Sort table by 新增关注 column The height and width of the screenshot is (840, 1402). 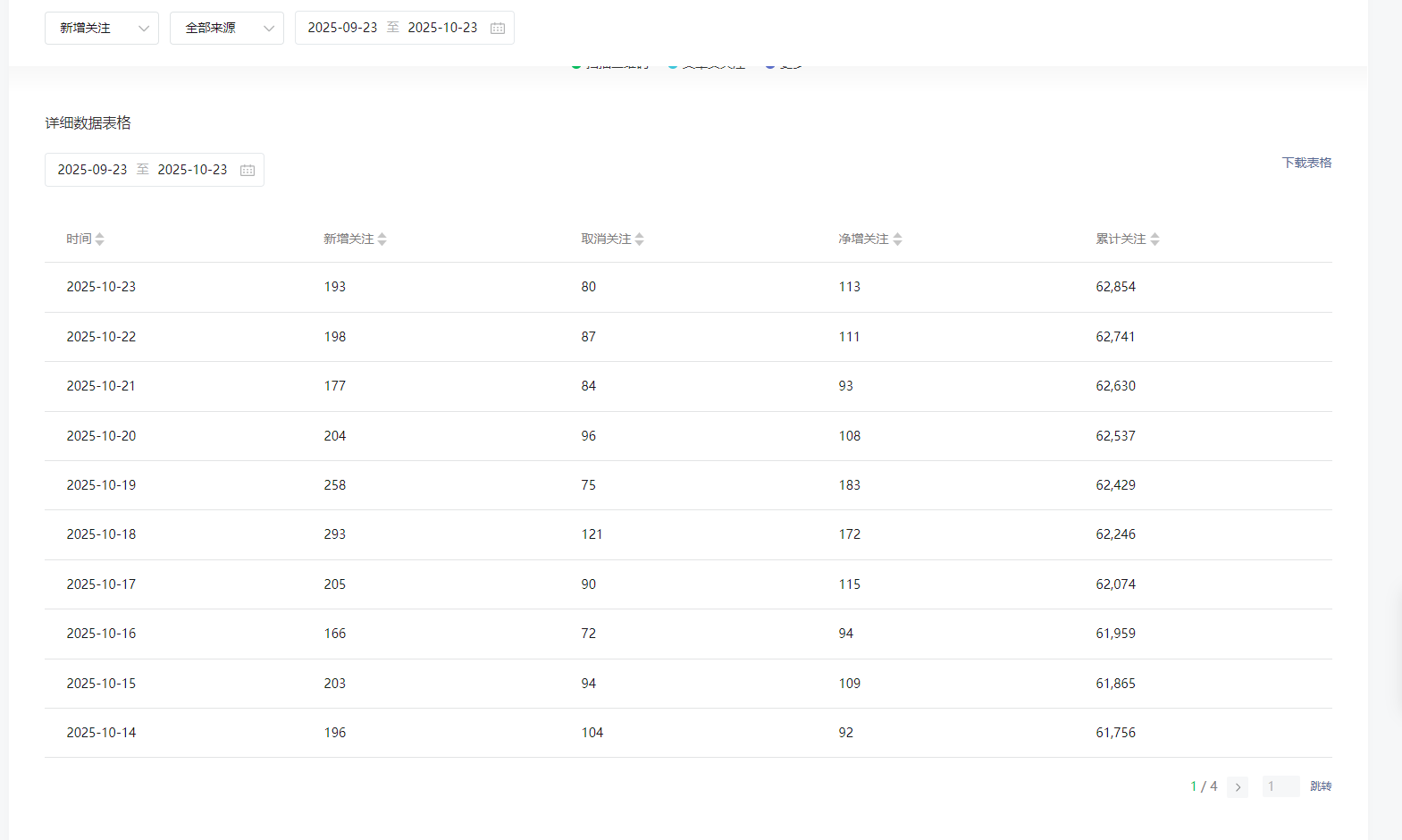point(382,239)
